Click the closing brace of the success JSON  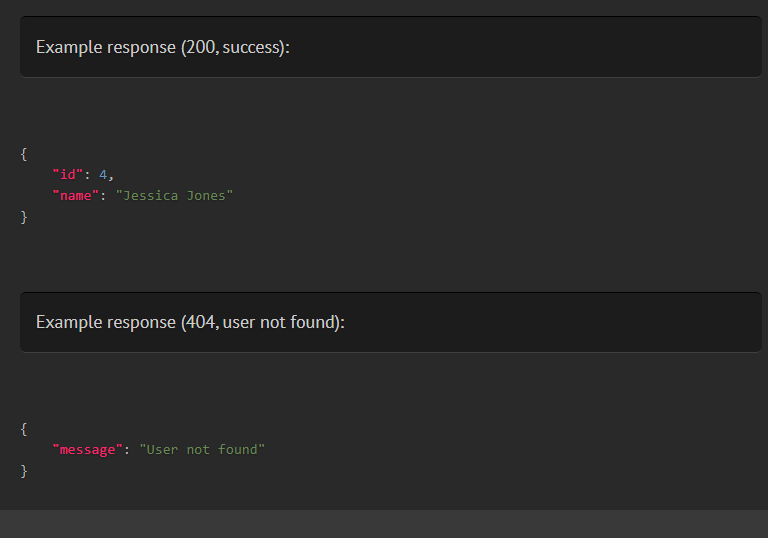pyautogui.click(x=24, y=217)
